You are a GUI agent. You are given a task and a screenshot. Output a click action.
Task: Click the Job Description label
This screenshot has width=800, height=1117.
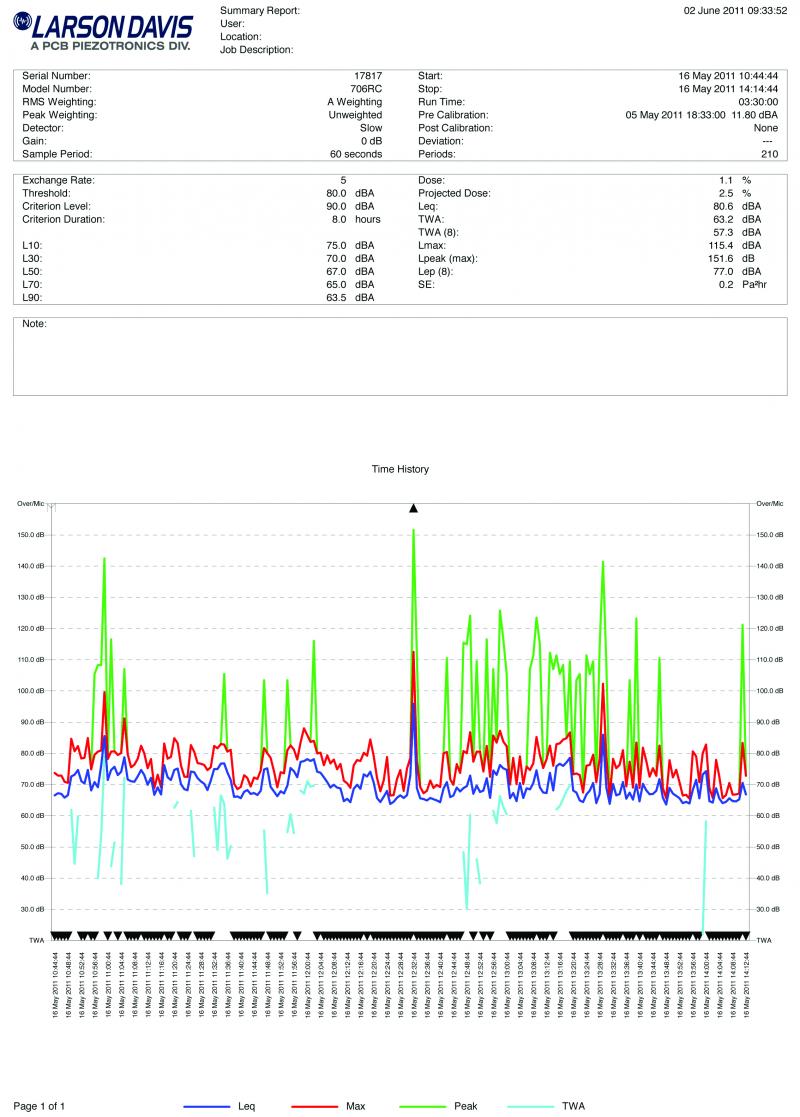pos(256,49)
